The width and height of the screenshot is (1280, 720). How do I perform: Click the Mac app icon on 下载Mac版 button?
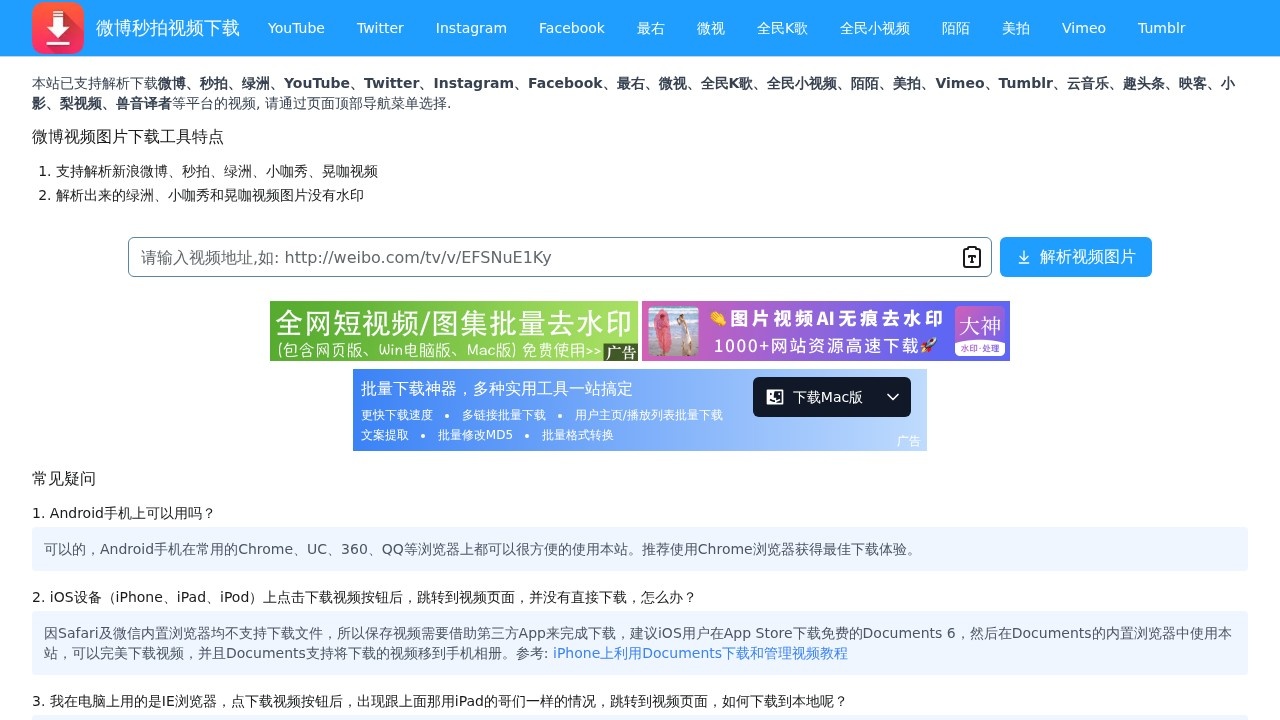pyautogui.click(x=776, y=397)
